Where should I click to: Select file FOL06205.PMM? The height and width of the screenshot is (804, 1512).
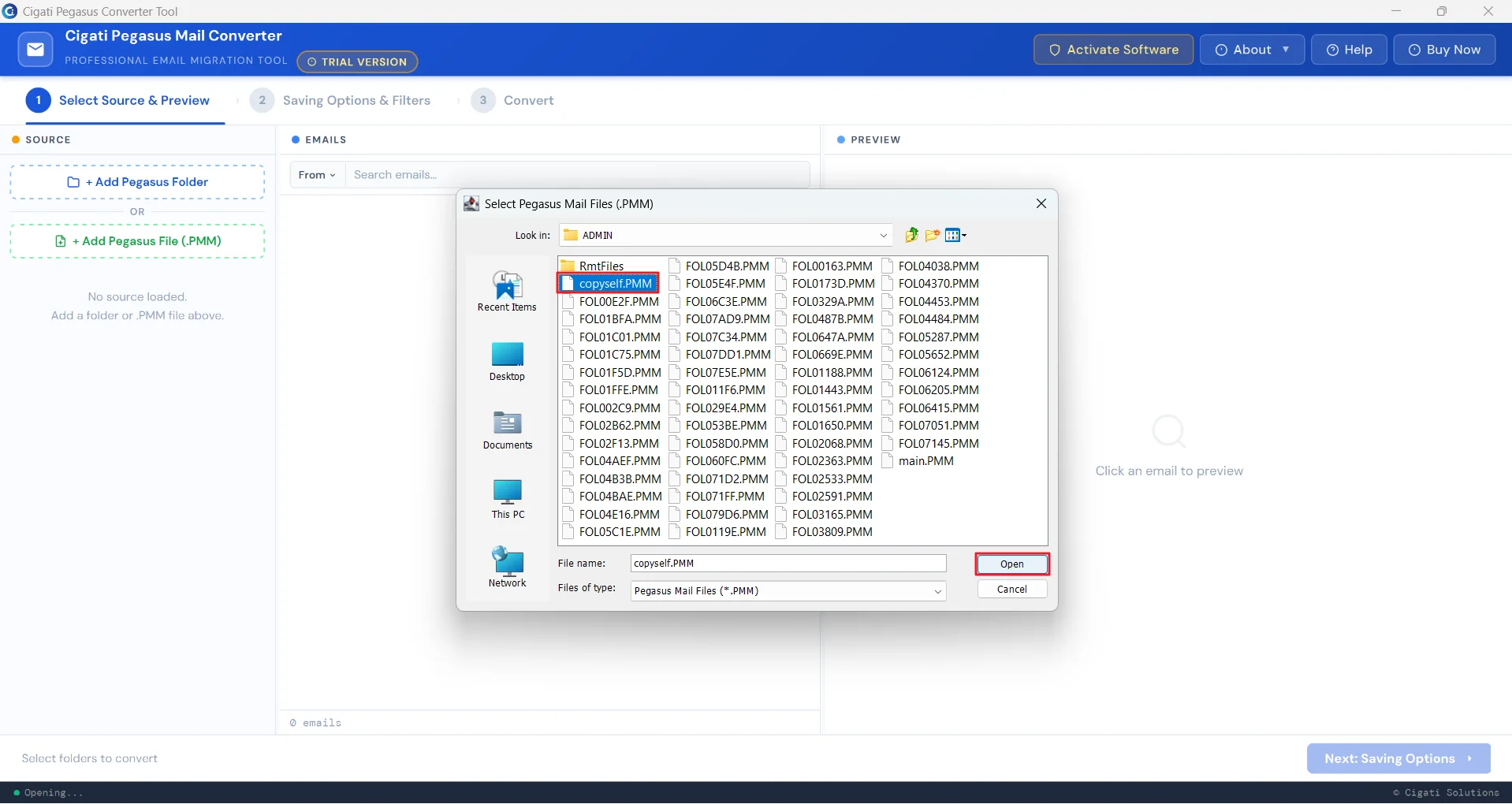[931, 390]
